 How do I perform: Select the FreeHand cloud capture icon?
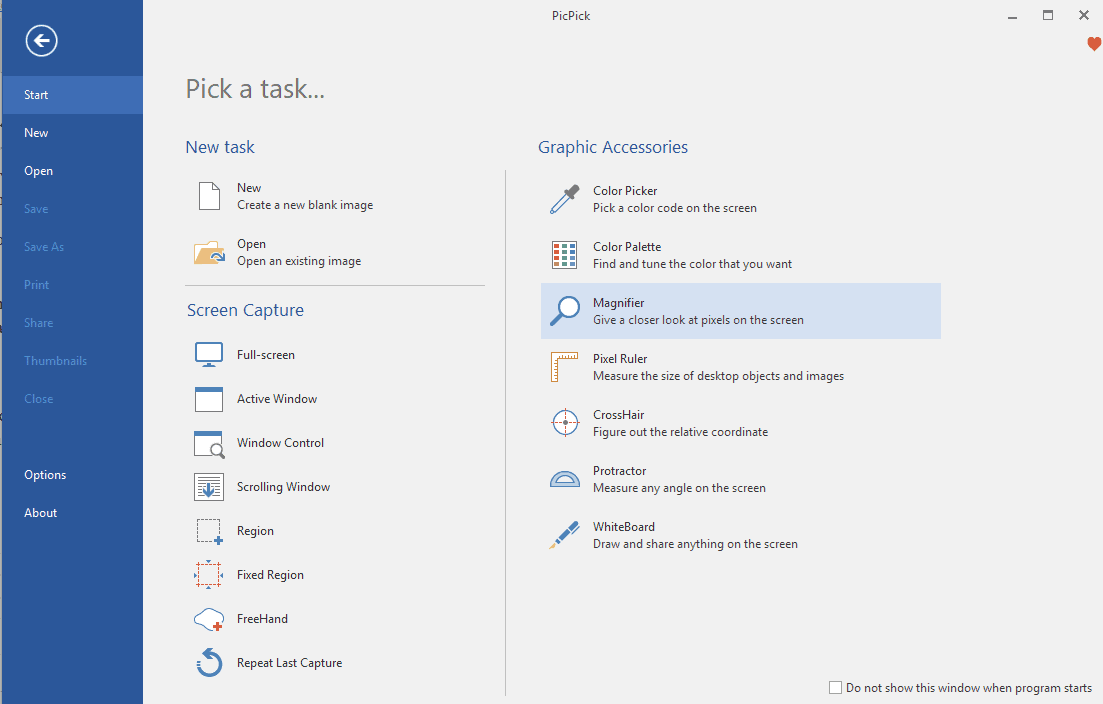point(209,619)
